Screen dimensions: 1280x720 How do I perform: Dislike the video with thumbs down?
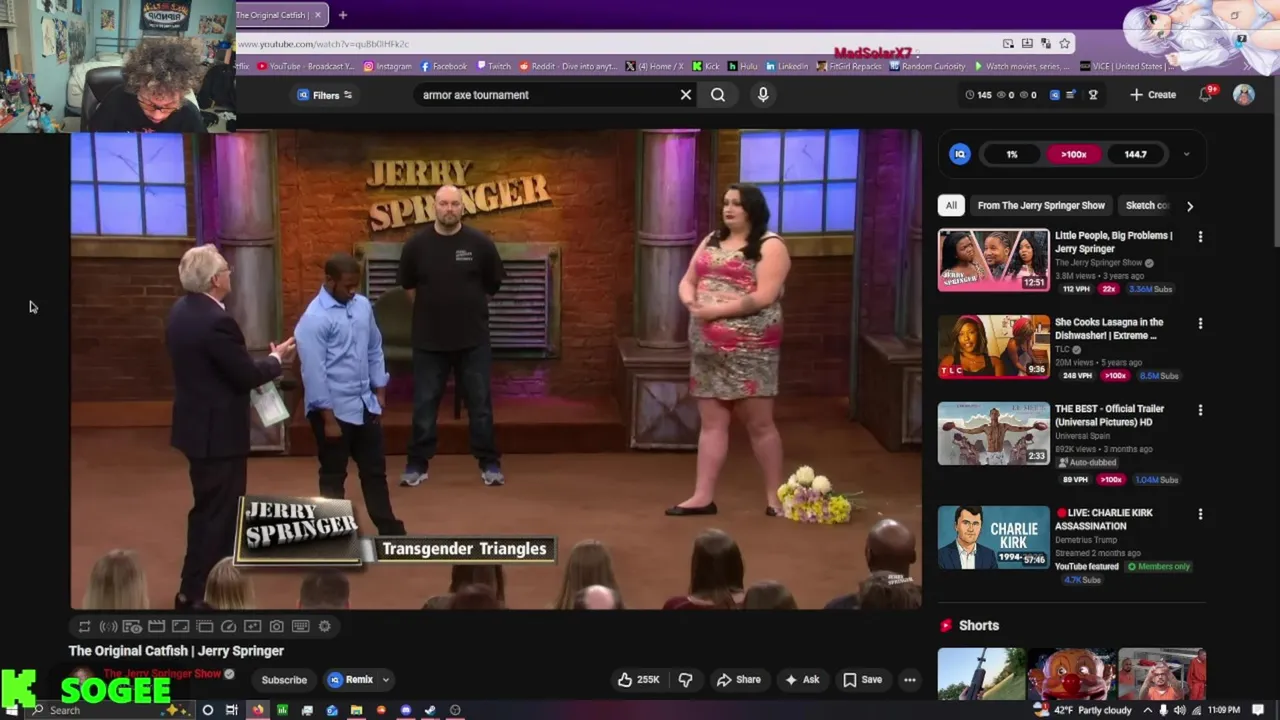[685, 680]
